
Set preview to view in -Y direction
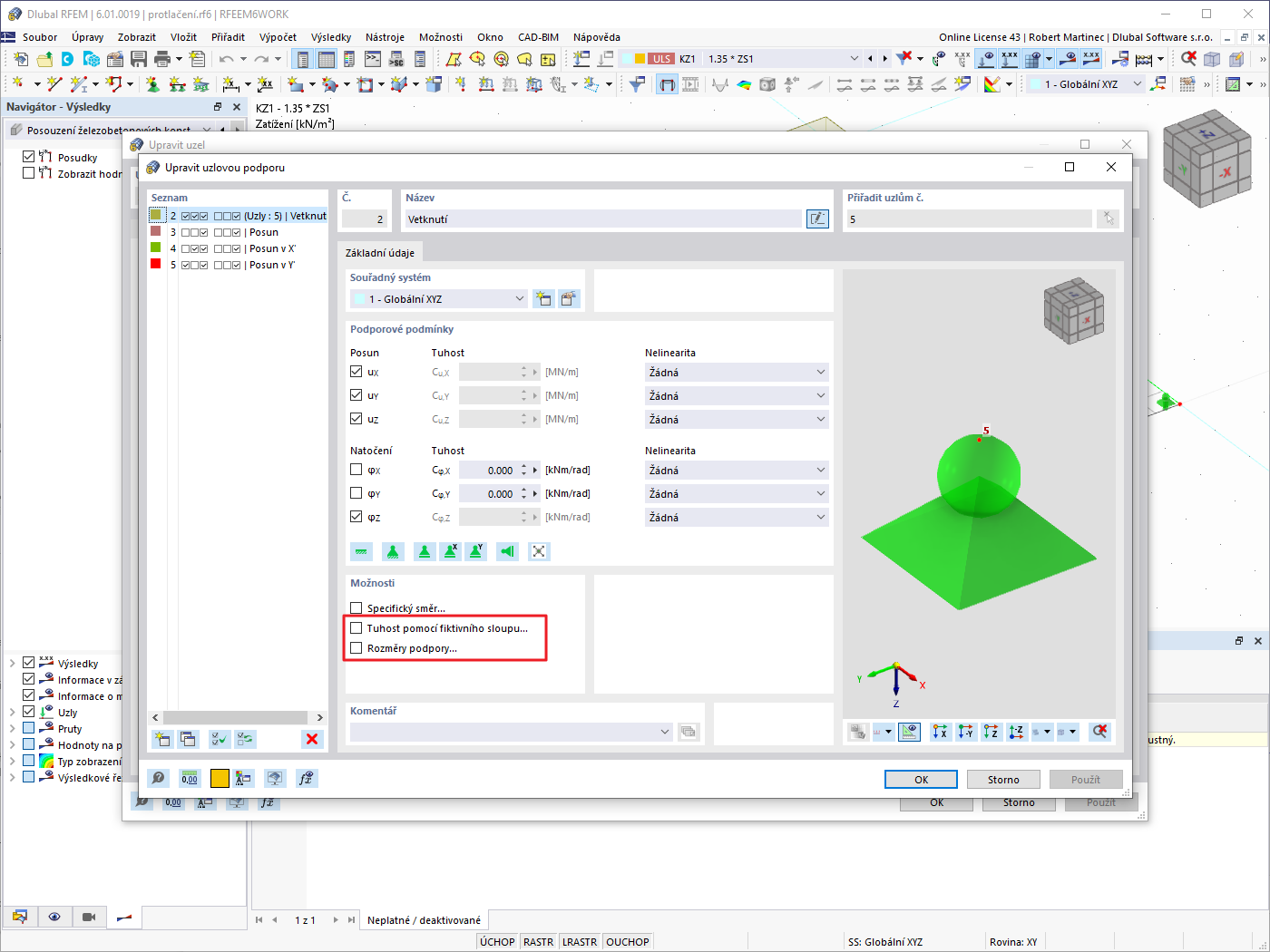click(x=965, y=732)
